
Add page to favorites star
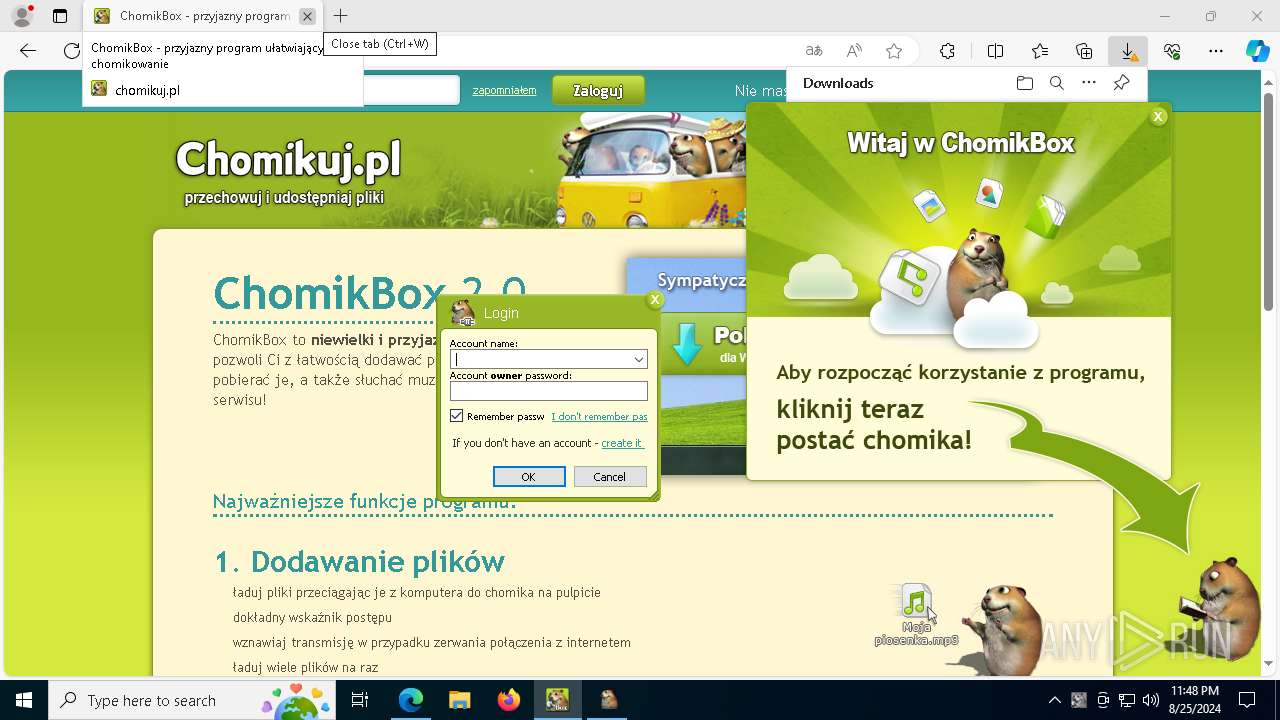tap(894, 51)
